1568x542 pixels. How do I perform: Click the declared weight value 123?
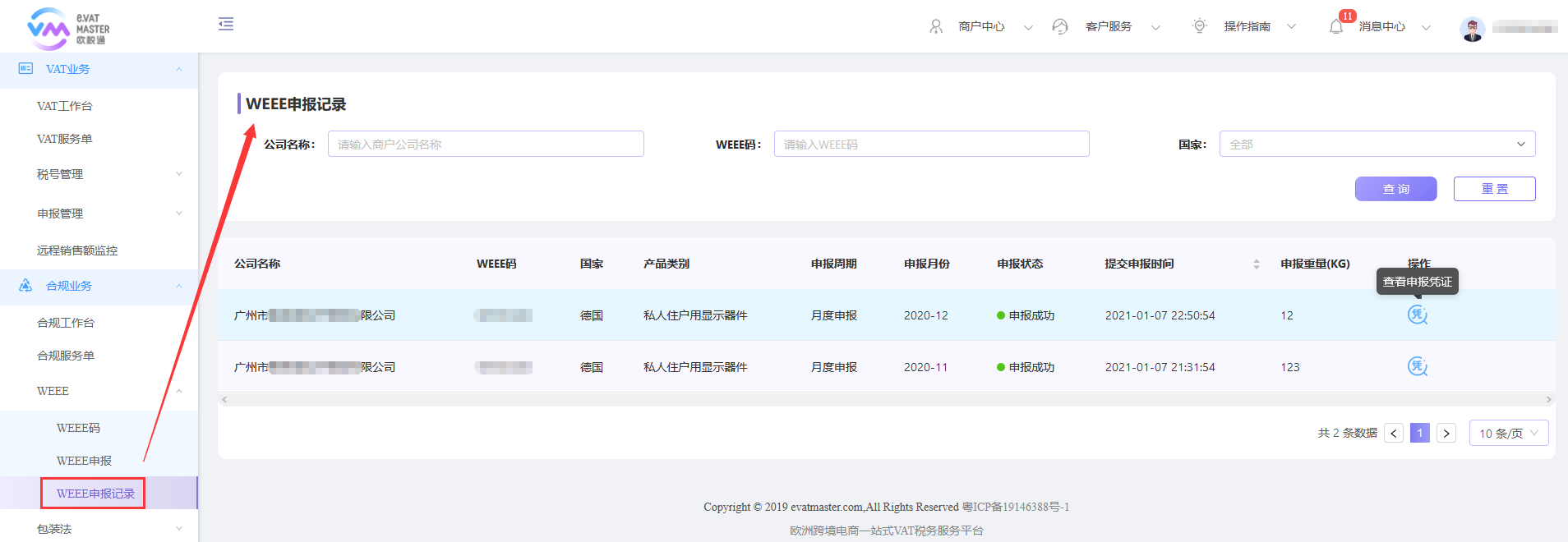(x=1290, y=367)
